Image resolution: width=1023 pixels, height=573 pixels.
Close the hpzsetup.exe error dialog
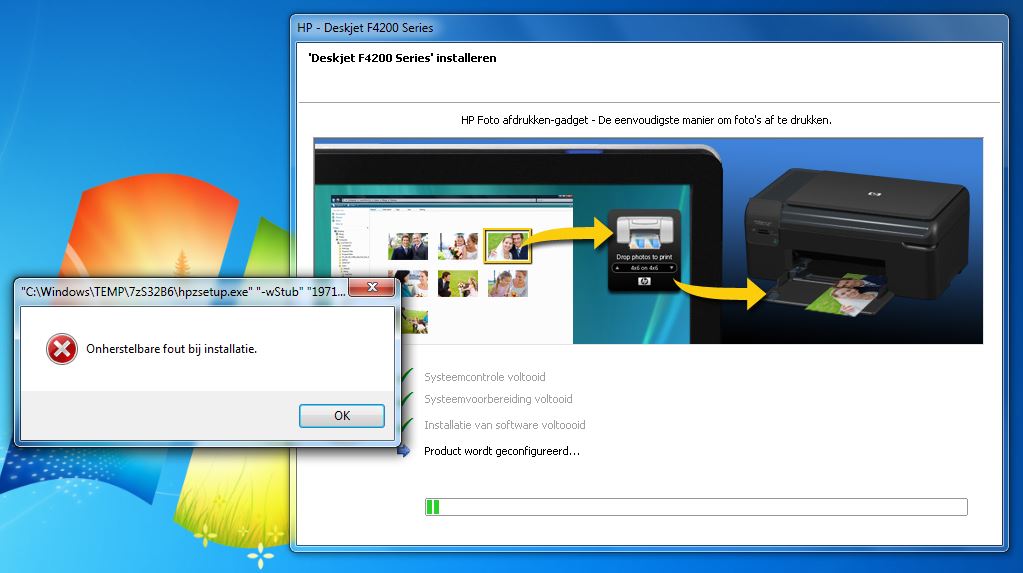point(372,286)
